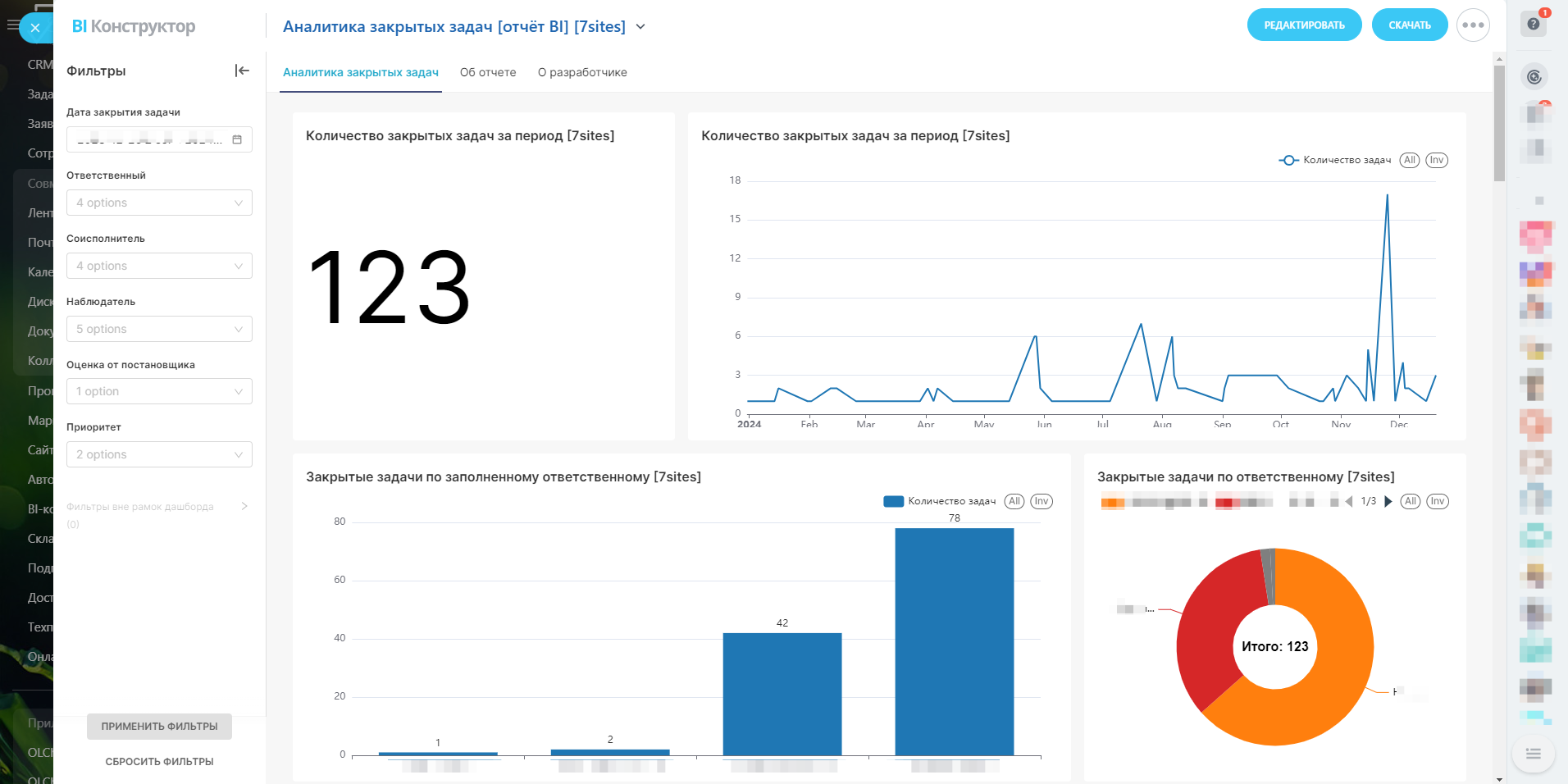The height and width of the screenshot is (784, 1568).
Task: Open the help question mark icon
Action: click(1534, 24)
